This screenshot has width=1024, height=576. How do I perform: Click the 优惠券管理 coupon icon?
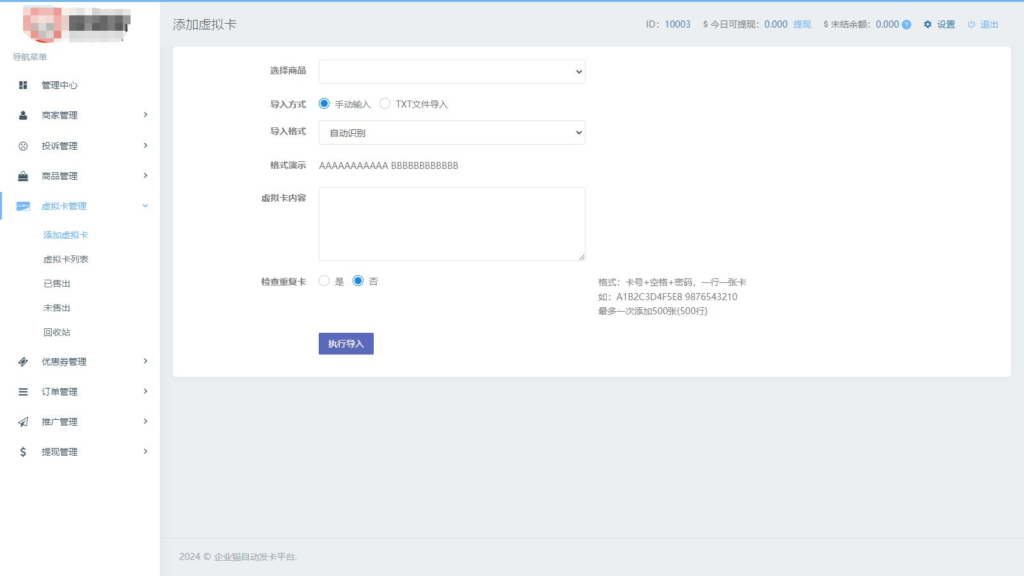[x=22, y=362]
